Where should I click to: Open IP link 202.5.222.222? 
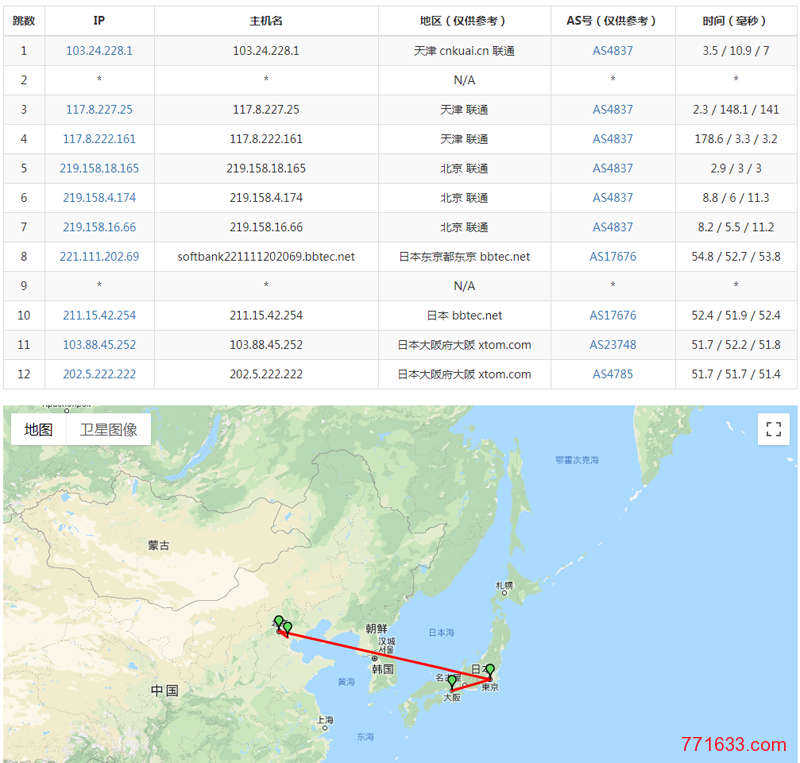pyautogui.click(x=99, y=374)
